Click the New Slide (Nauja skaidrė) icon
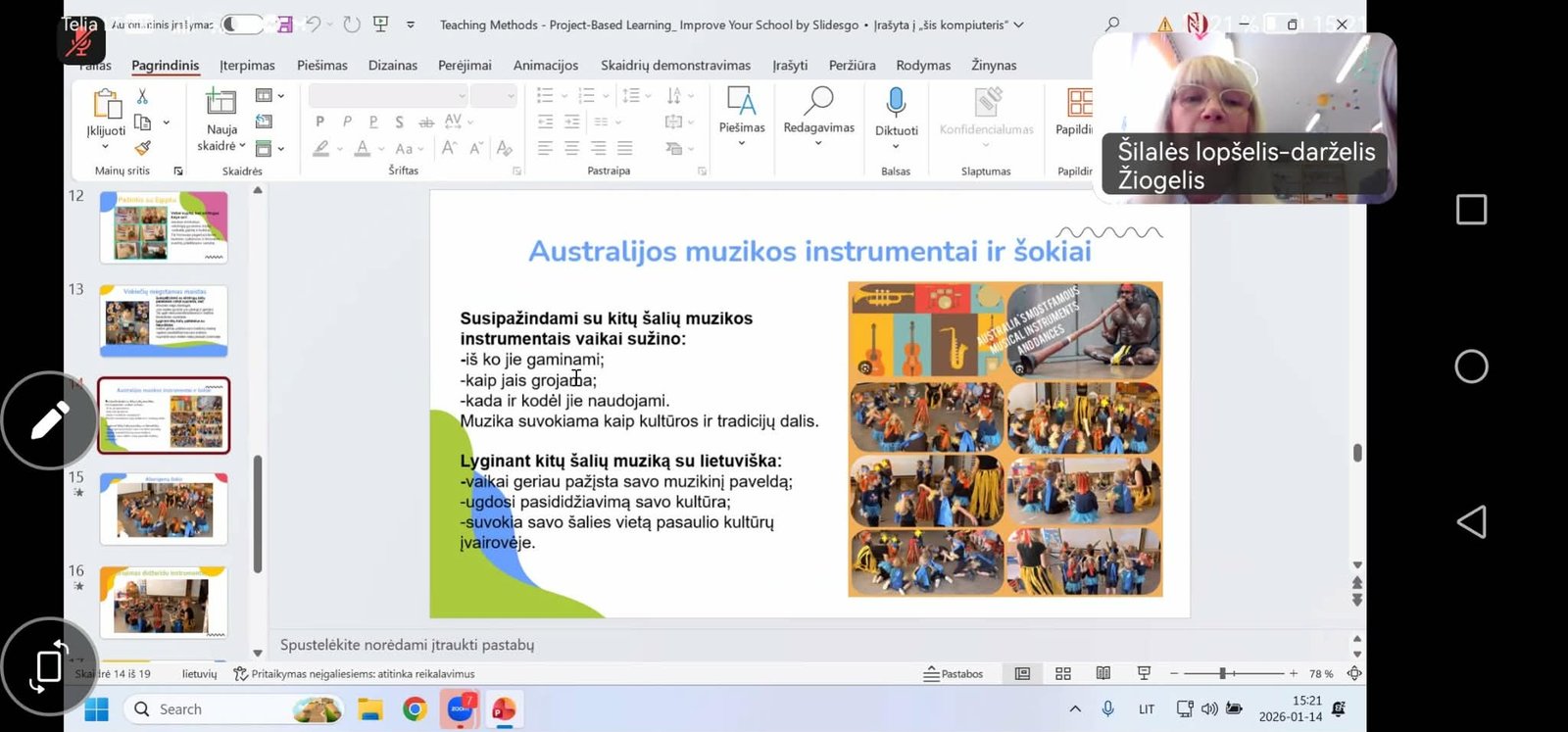This screenshot has height=732, width=1568. [220, 102]
